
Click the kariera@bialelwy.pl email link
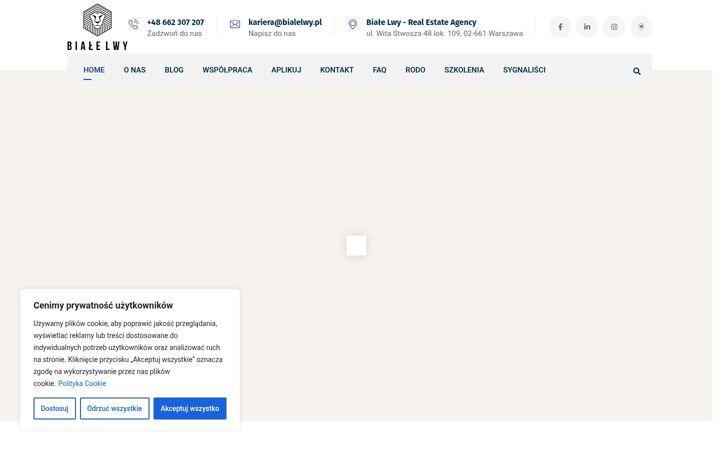pyautogui.click(x=285, y=22)
